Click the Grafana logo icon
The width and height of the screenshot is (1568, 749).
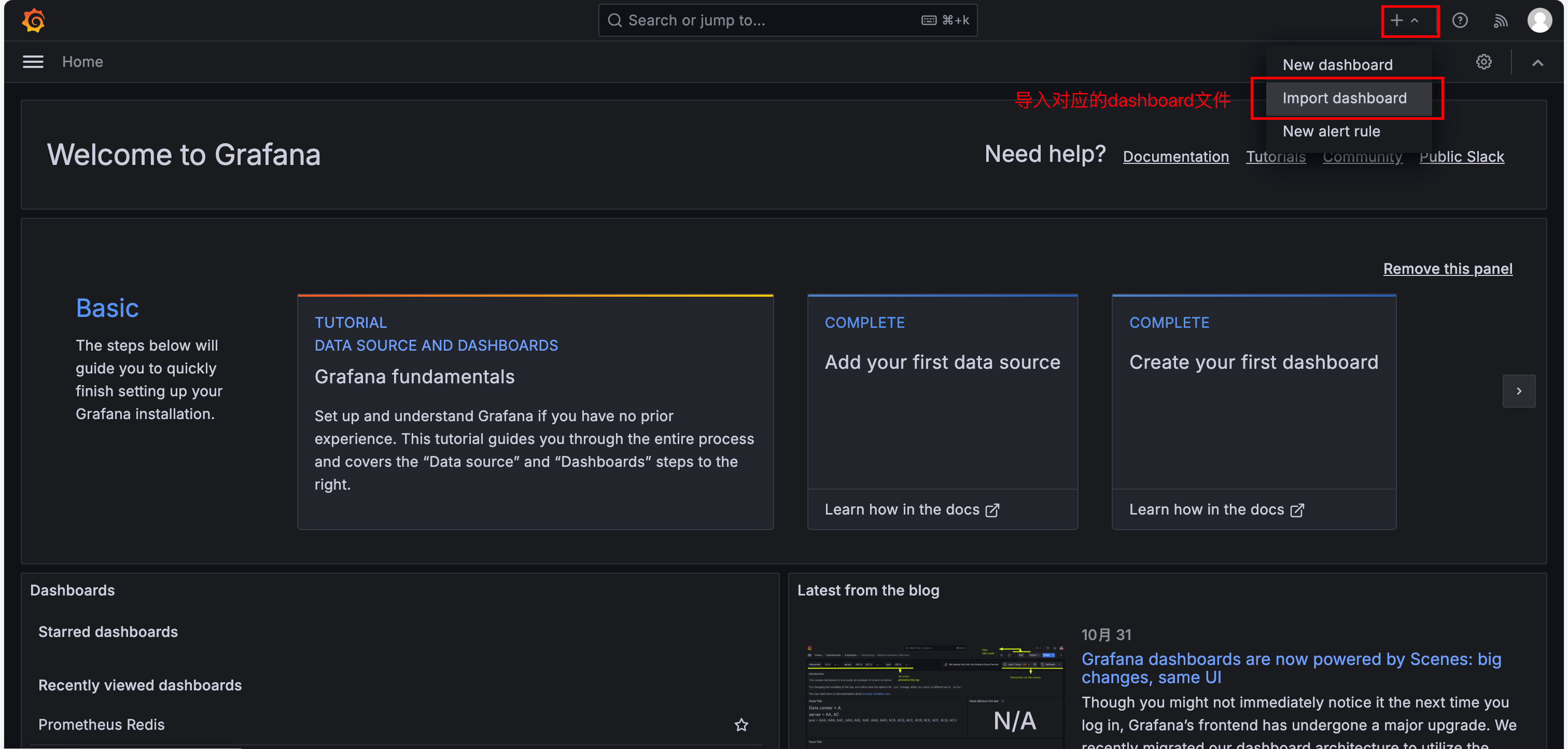34,21
